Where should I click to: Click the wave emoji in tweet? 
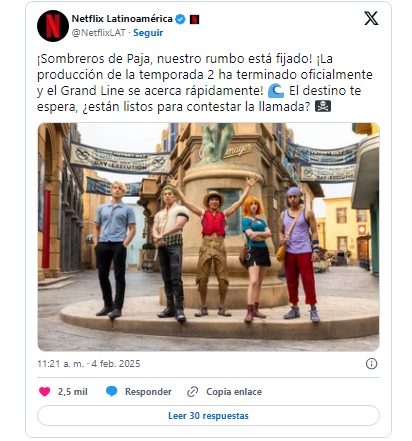click(x=276, y=91)
